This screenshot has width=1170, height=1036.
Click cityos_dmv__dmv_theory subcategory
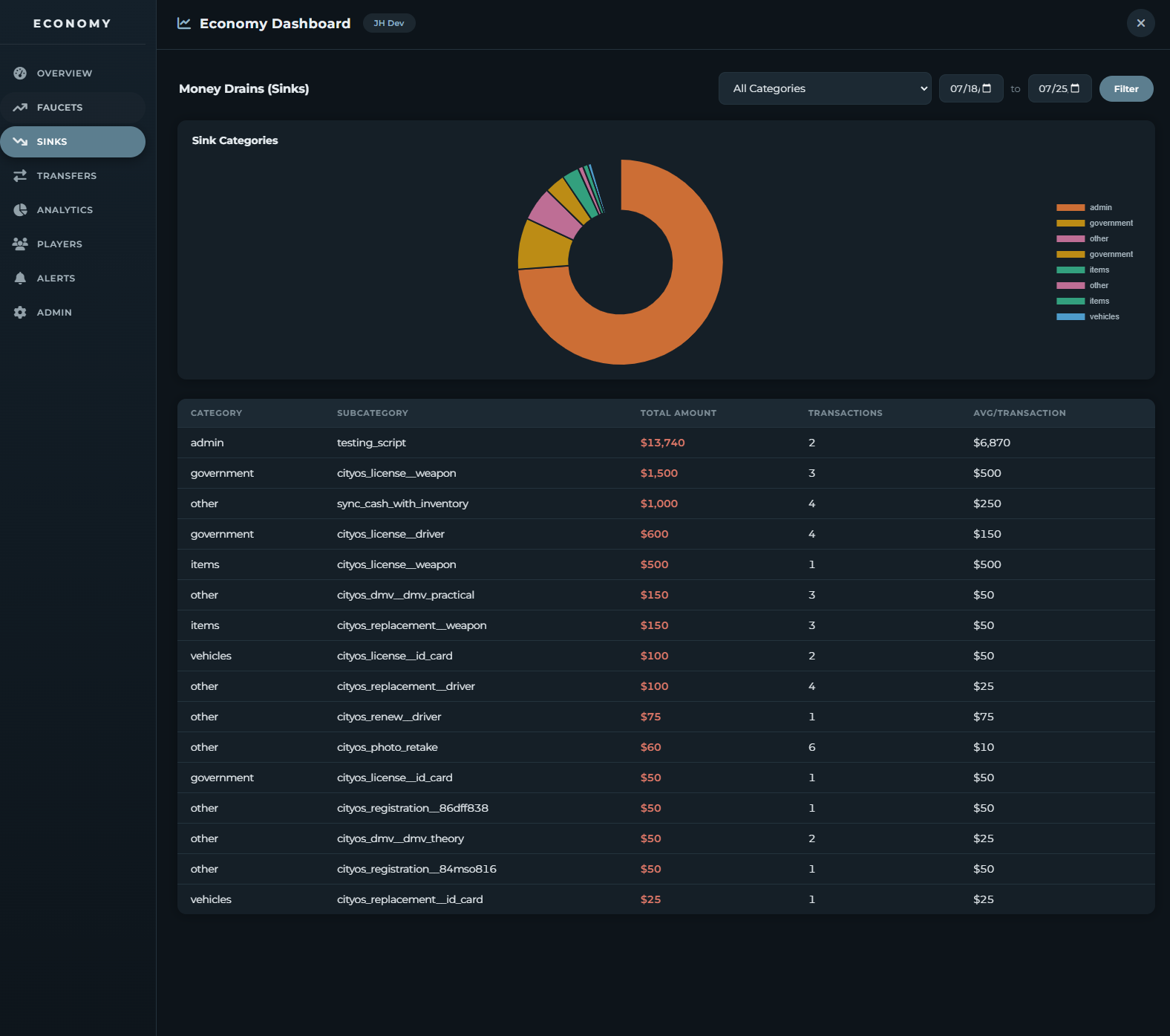point(400,838)
